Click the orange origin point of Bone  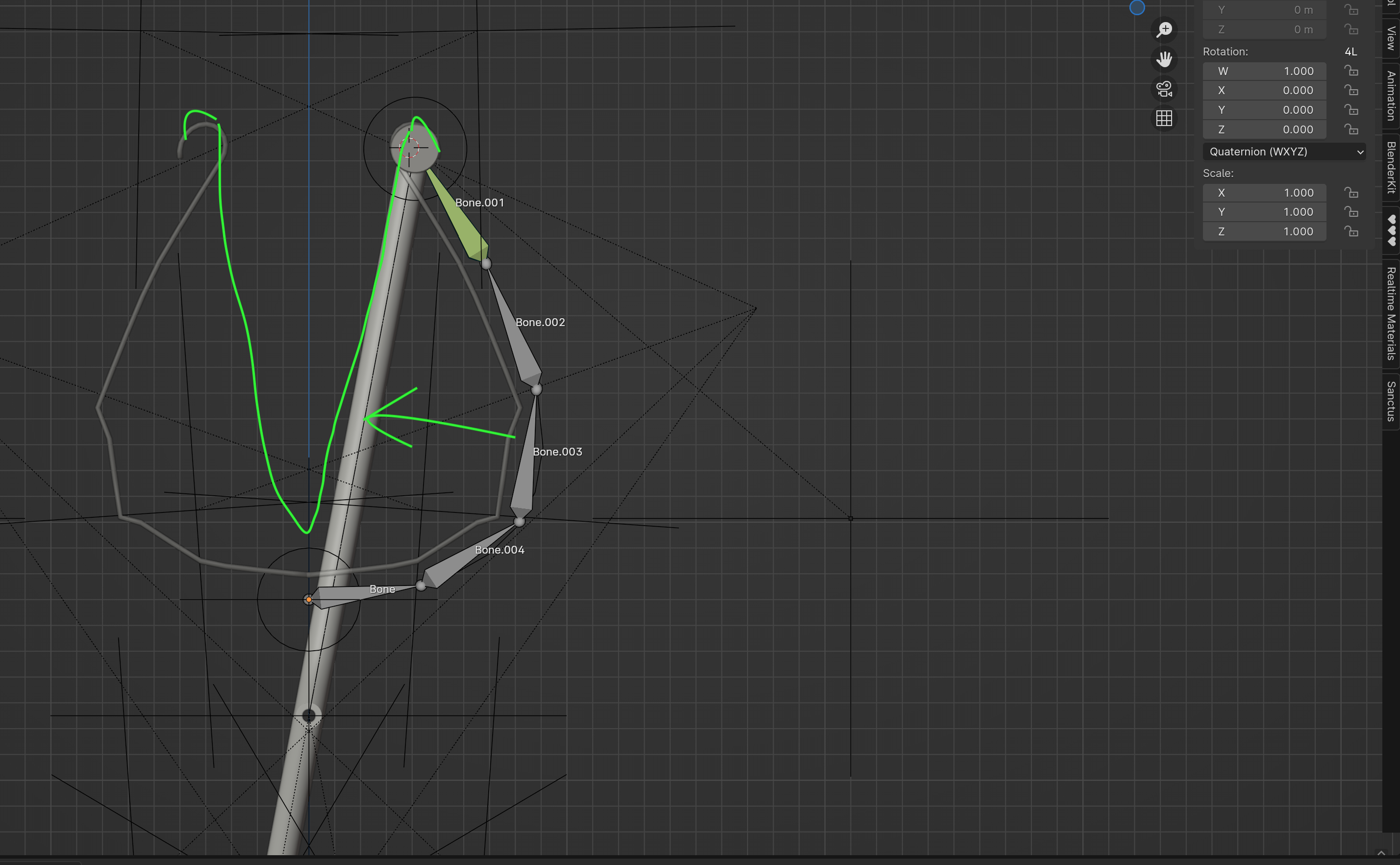tap(308, 600)
